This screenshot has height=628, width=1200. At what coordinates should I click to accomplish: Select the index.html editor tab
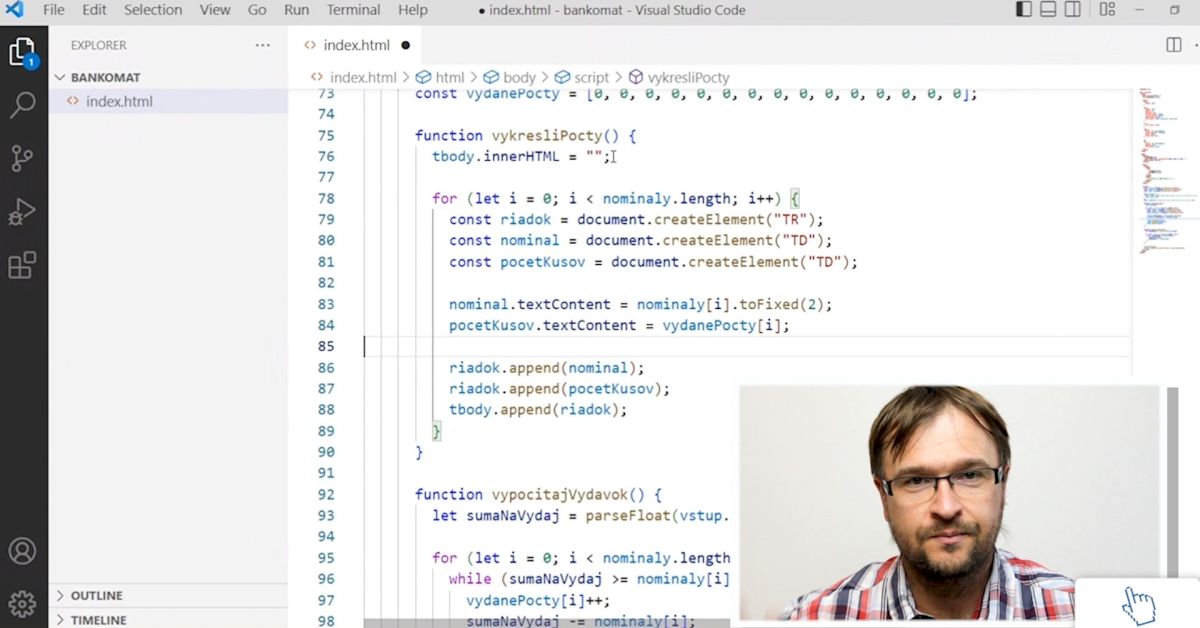(356, 45)
